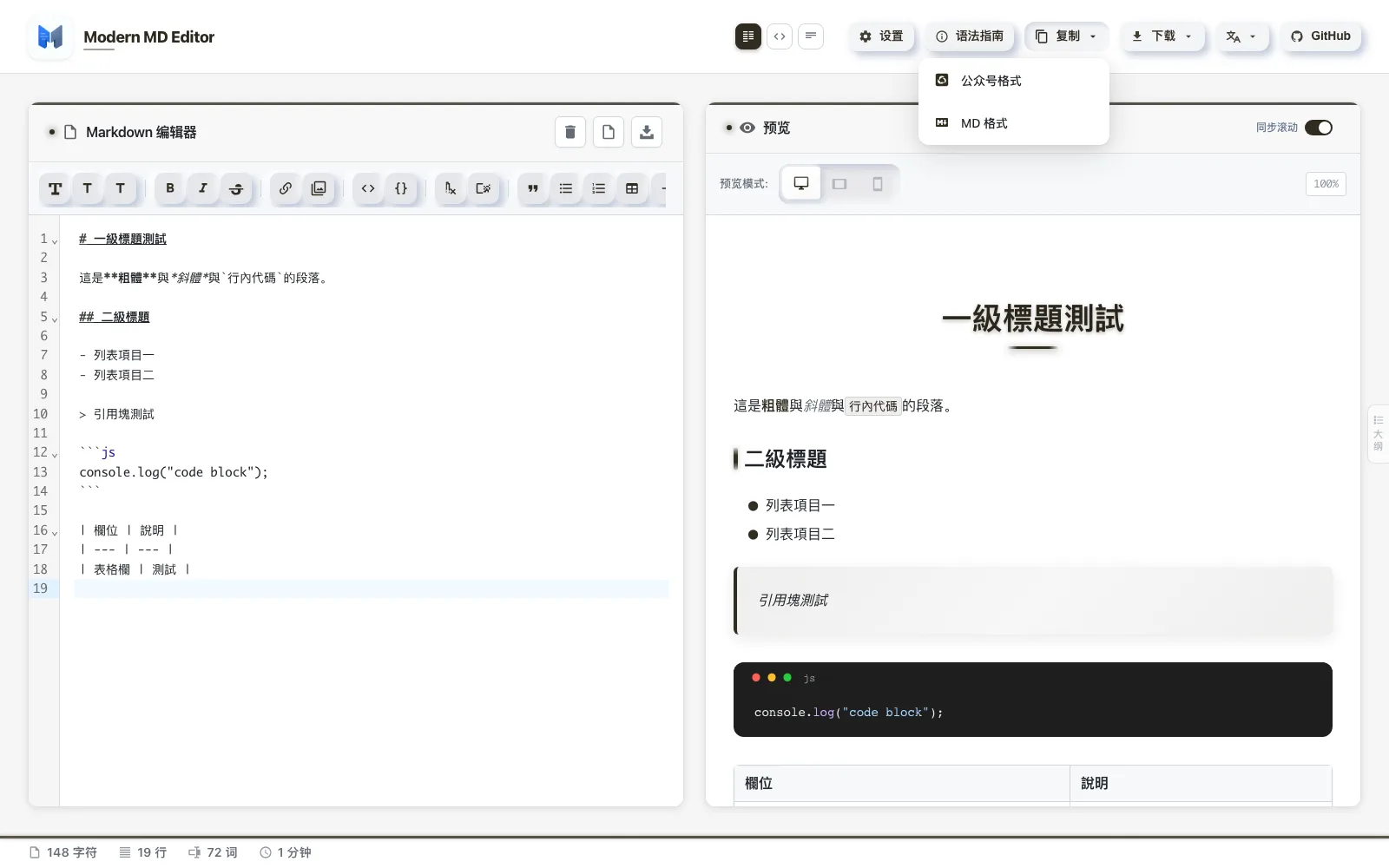Open the 下载 download dropdown
This screenshot has width=1389, height=868.
(1162, 36)
